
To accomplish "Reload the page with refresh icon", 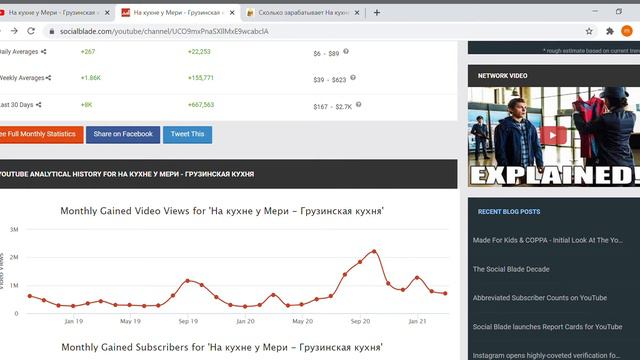I will (31, 31).
